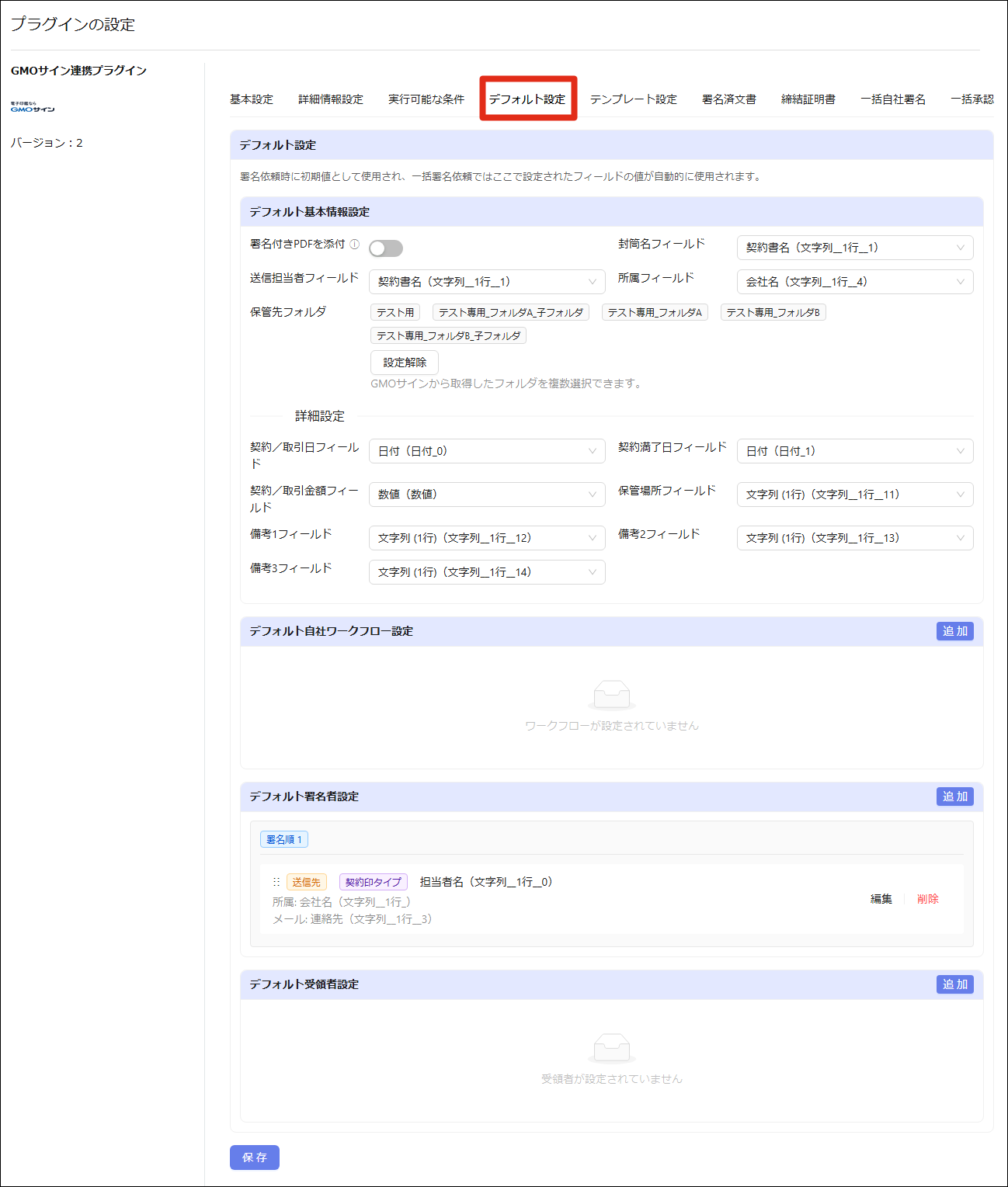Click the 設定解除 button
Image resolution: width=1008 pixels, height=1187 pixels.
(405, 363)
